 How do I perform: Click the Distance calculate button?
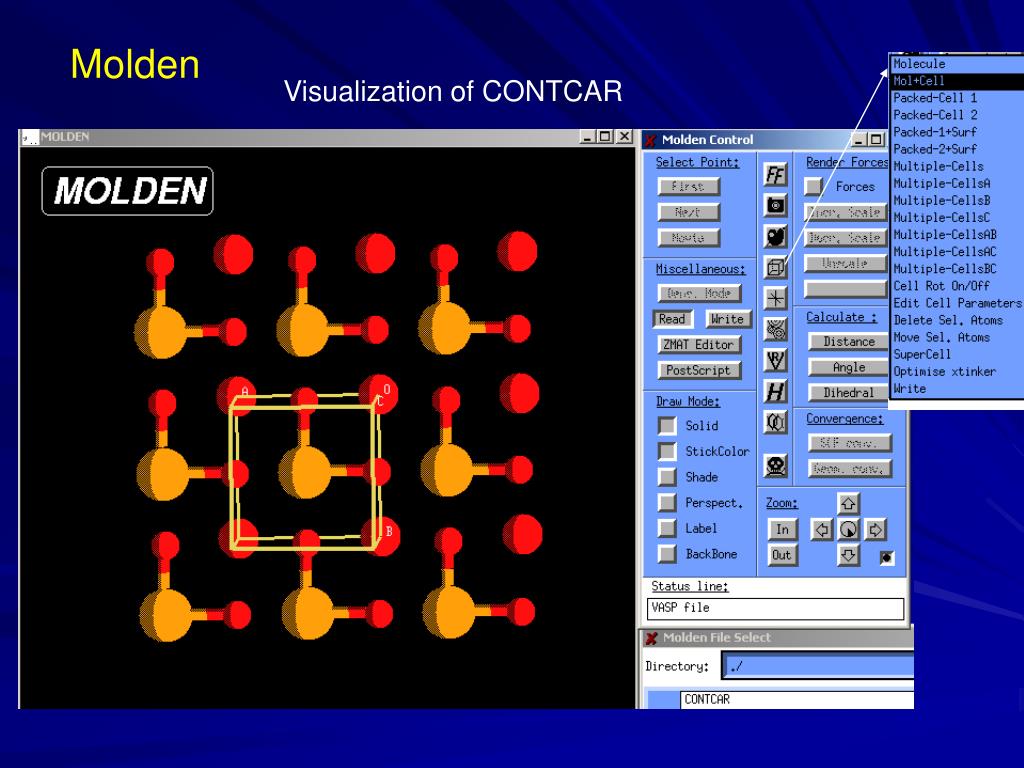tap(849, 342)
